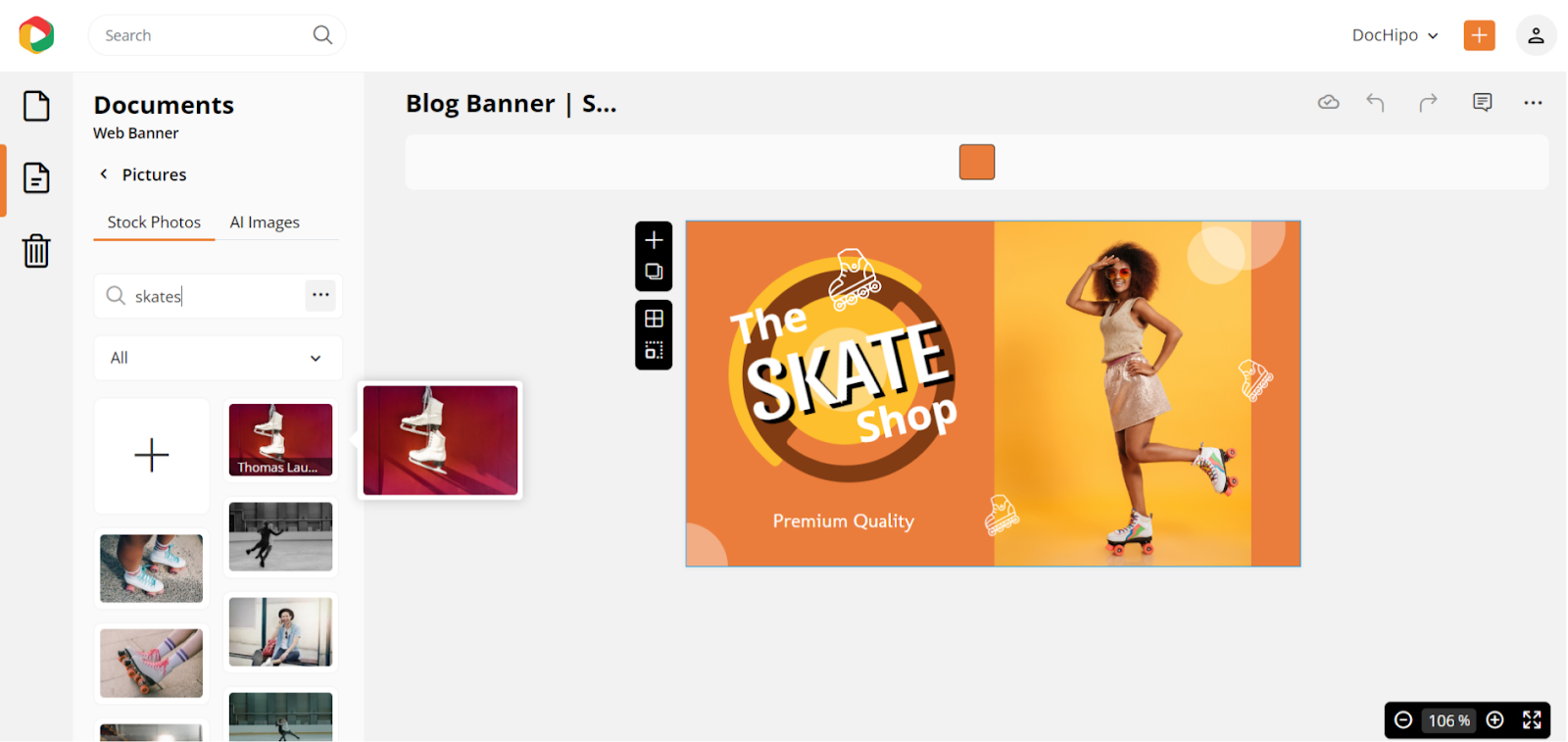
Task: Zoom out with the minus icon
Action: point(1403,720)
